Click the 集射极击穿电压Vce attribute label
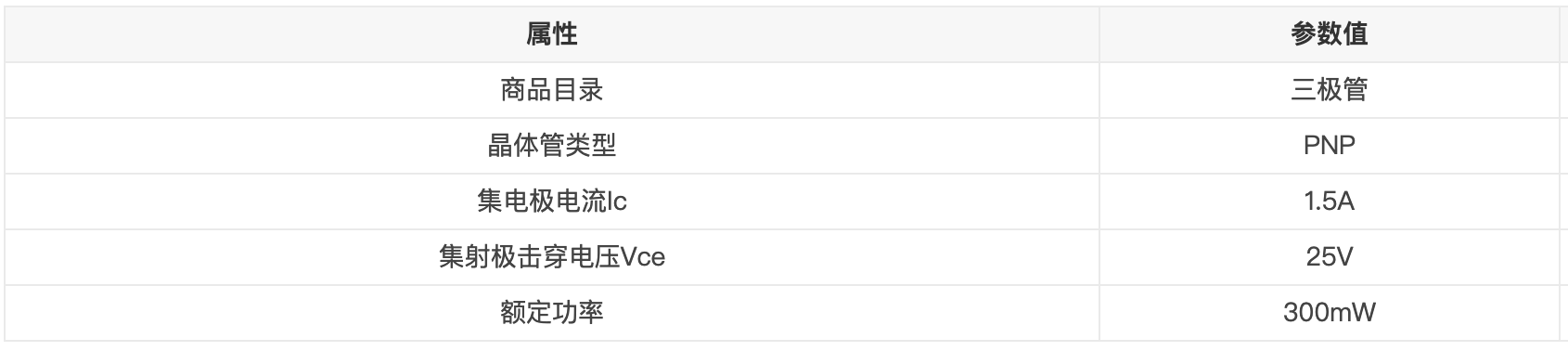The height and width of the screenshot is (351, 1568). coord(552,256)
